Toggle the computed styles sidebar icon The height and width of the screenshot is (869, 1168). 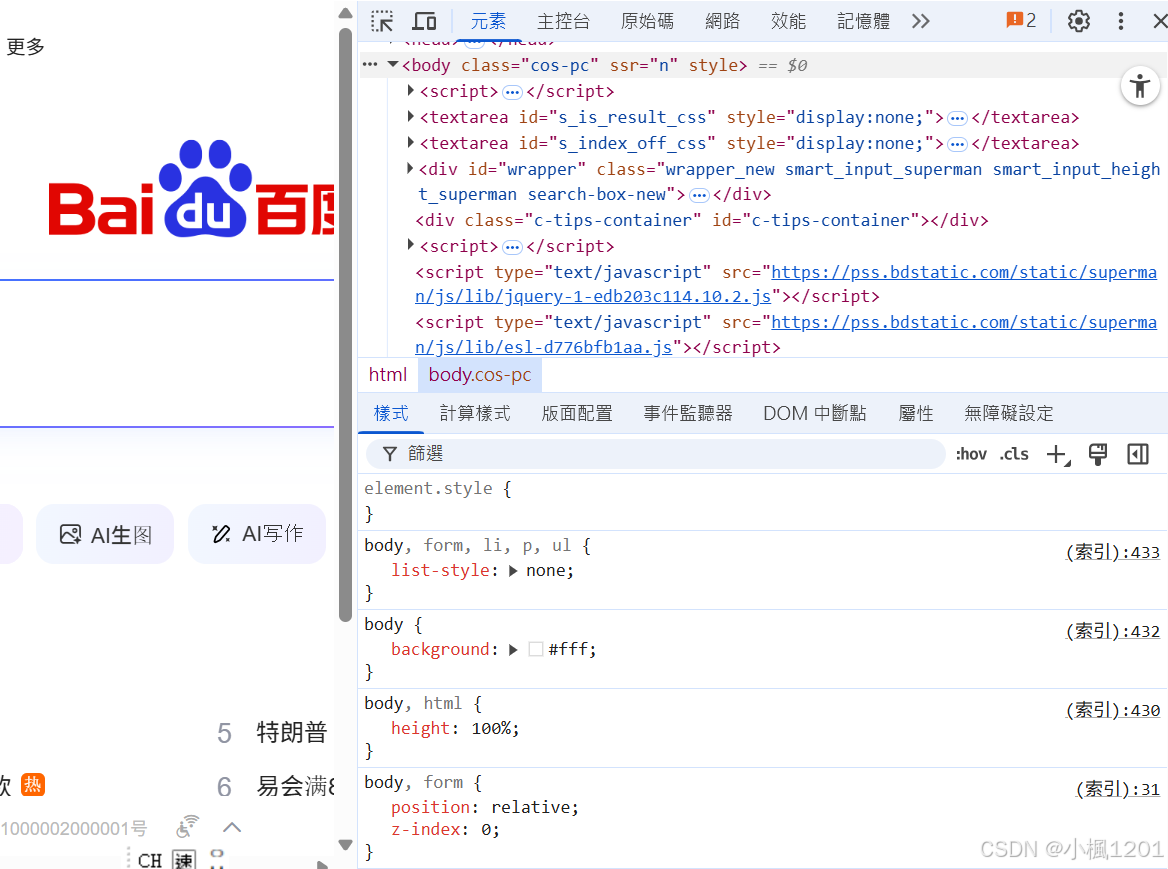(1138, 454)
